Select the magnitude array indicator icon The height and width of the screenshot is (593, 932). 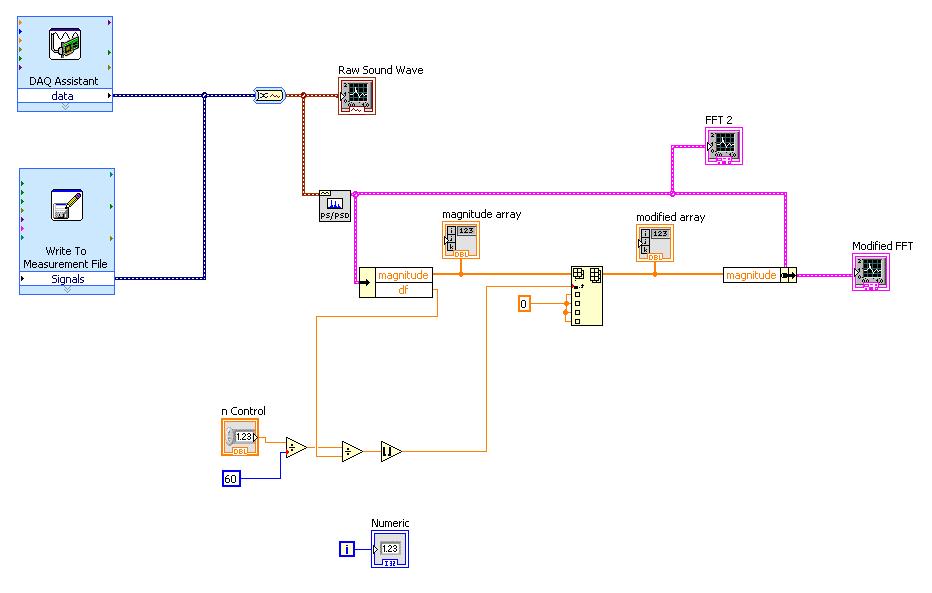coord(461,239)
